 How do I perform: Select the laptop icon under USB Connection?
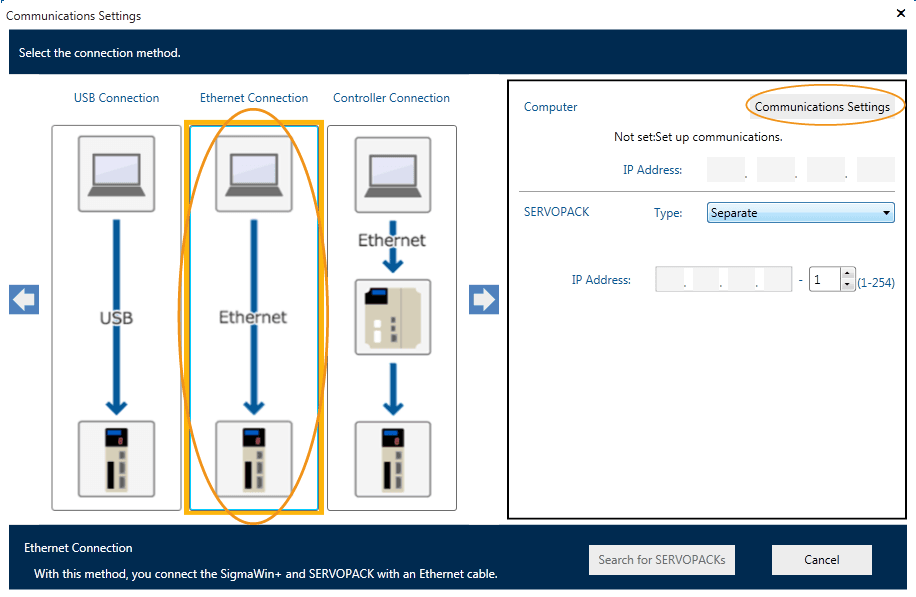[x=116, y=174]
